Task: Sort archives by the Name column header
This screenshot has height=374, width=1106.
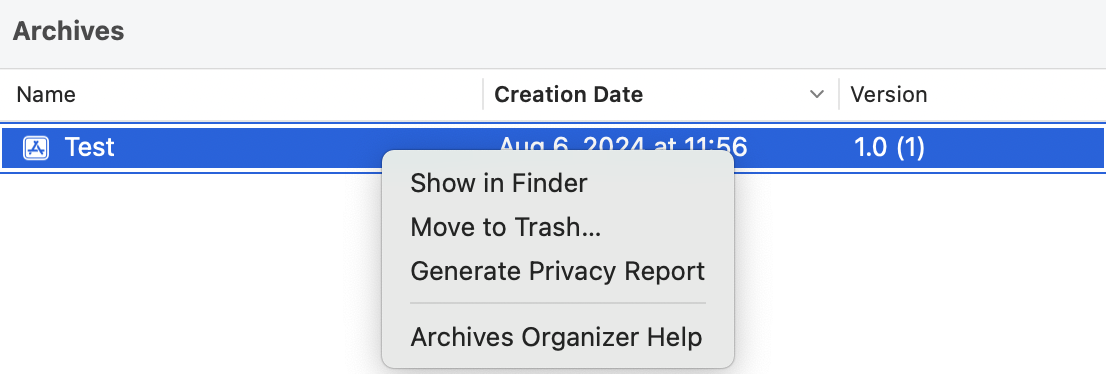Action: [x=46, y=95]
